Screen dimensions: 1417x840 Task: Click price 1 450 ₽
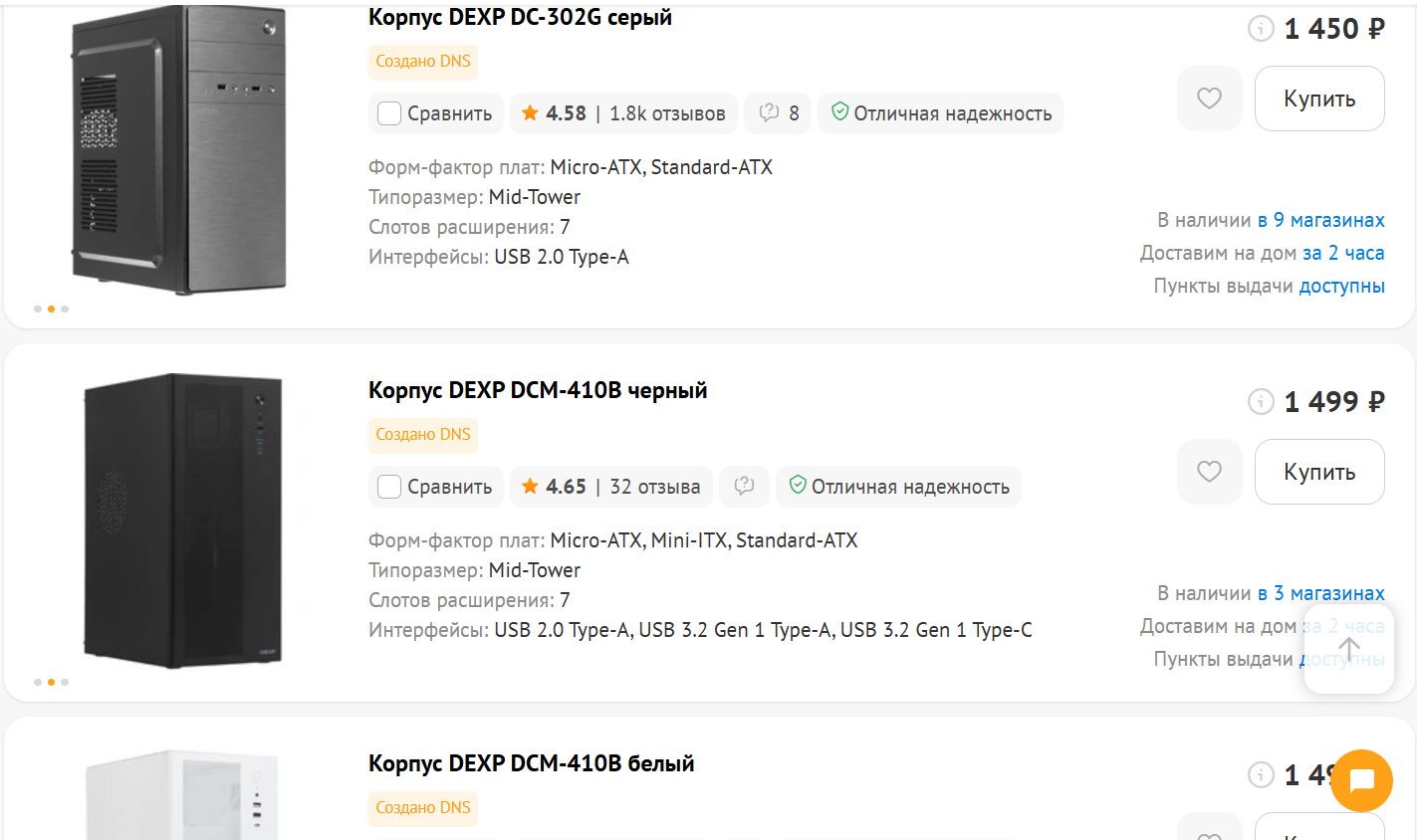pos(1334,29)
